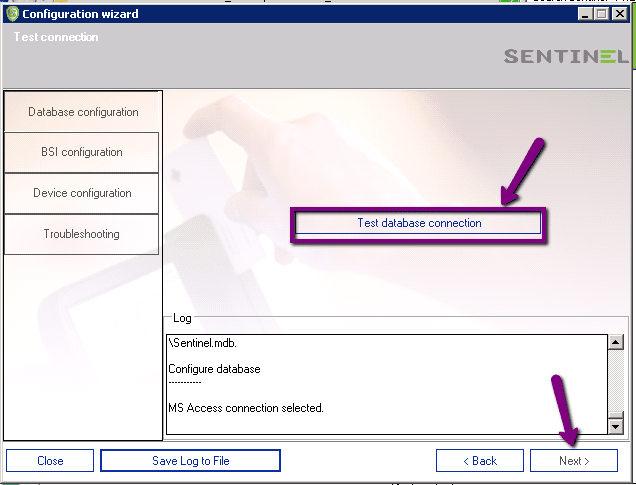The width and height of the screenshot is (636, 485).
Task: Click the '\Sentinel.mdb.' log line
Action: tap(202, 343)
